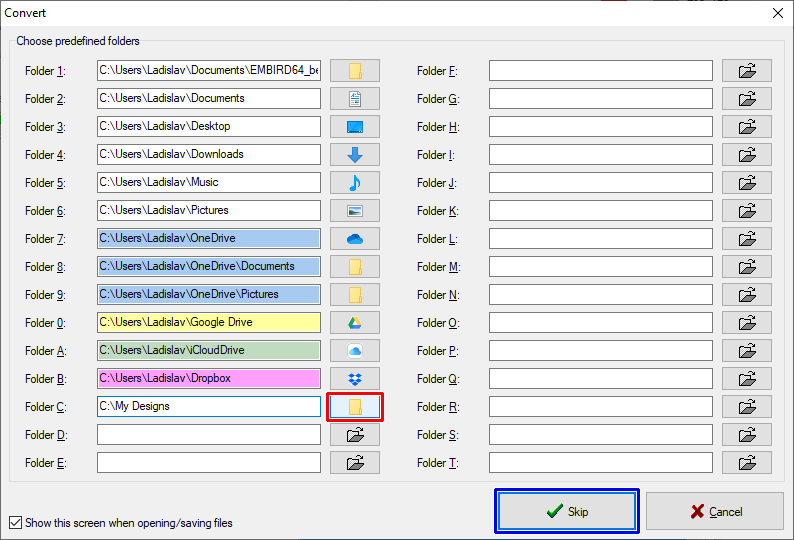Viewport: 794px width, 540px height.
Task: Click the Documents icon button for Folder 2
Action: pos(355,98)
